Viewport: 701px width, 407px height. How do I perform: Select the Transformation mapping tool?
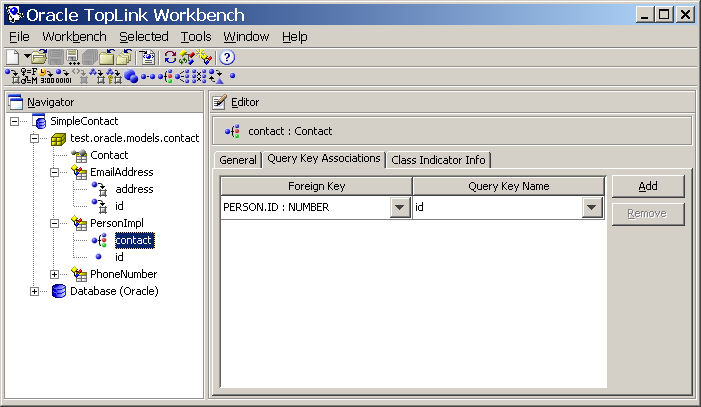point(216,76)
